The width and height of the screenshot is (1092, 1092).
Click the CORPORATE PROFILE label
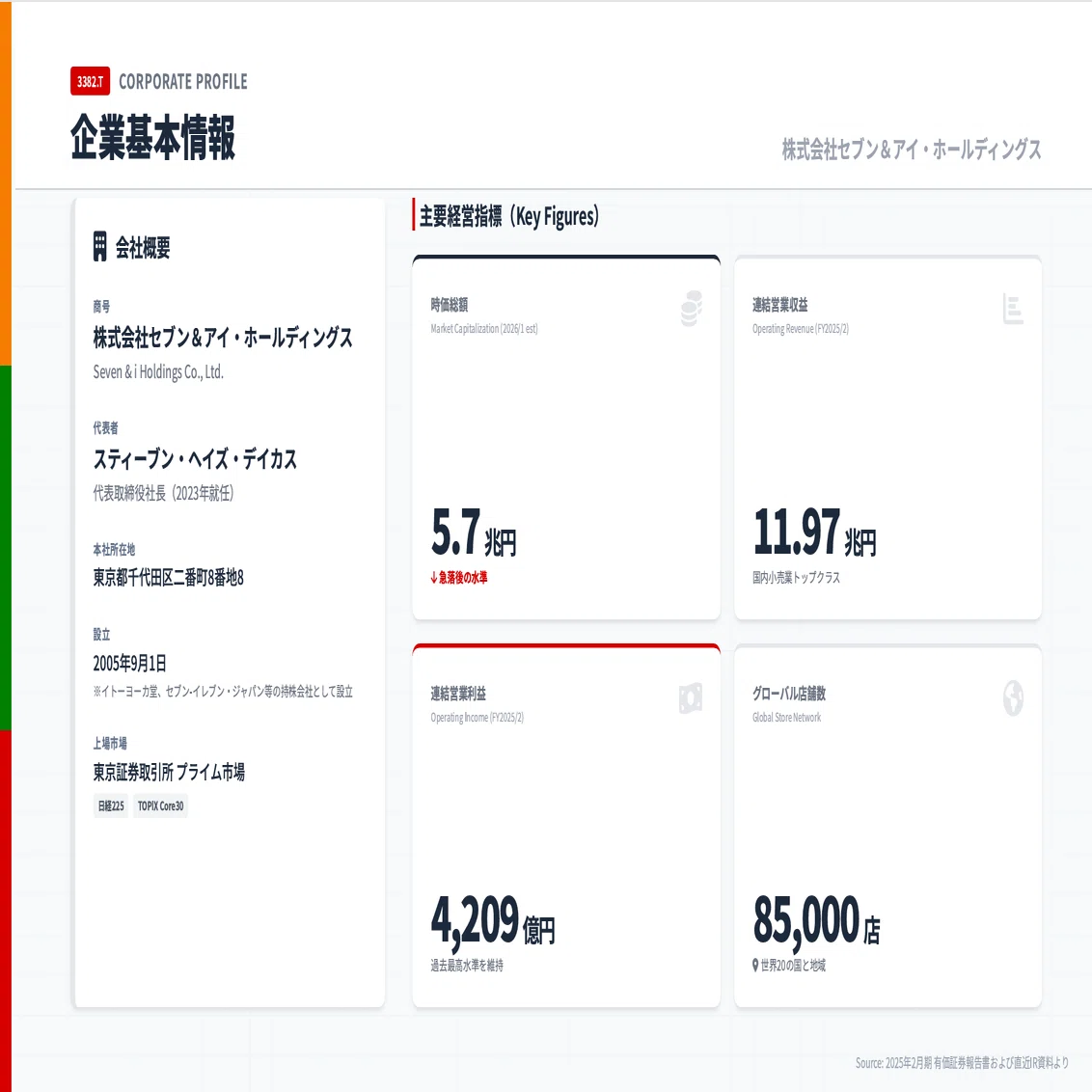(183, 81)
